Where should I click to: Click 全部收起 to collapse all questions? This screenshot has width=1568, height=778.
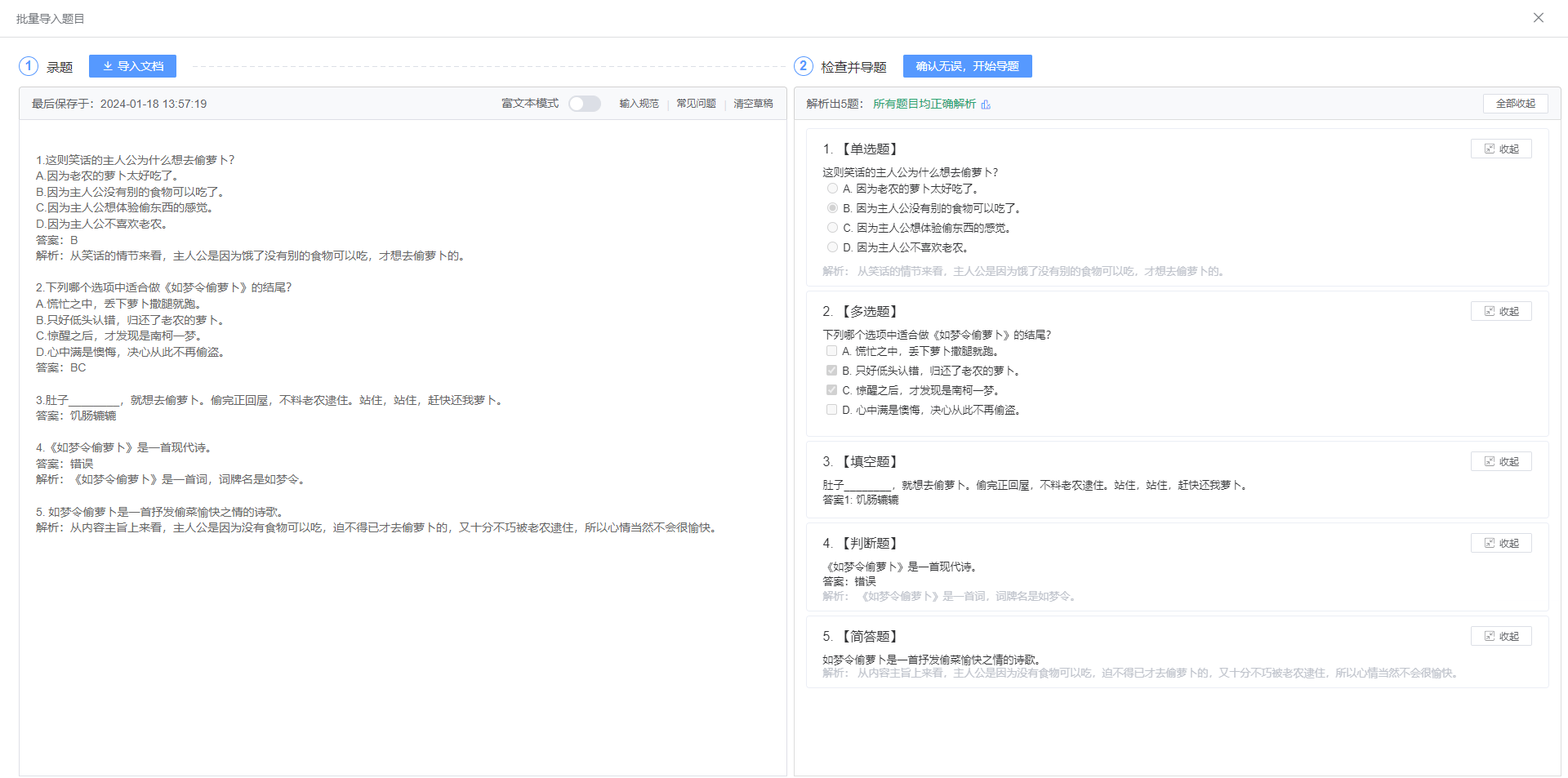click(1515, 104)
